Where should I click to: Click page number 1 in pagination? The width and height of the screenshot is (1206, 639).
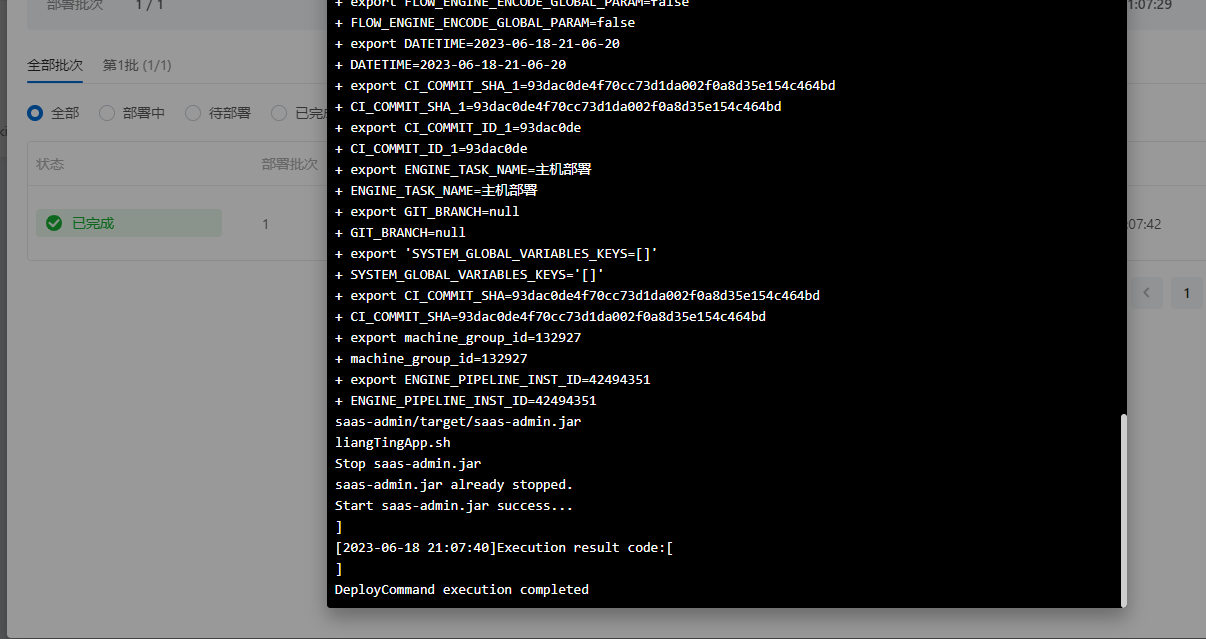tap(1187, 293)
